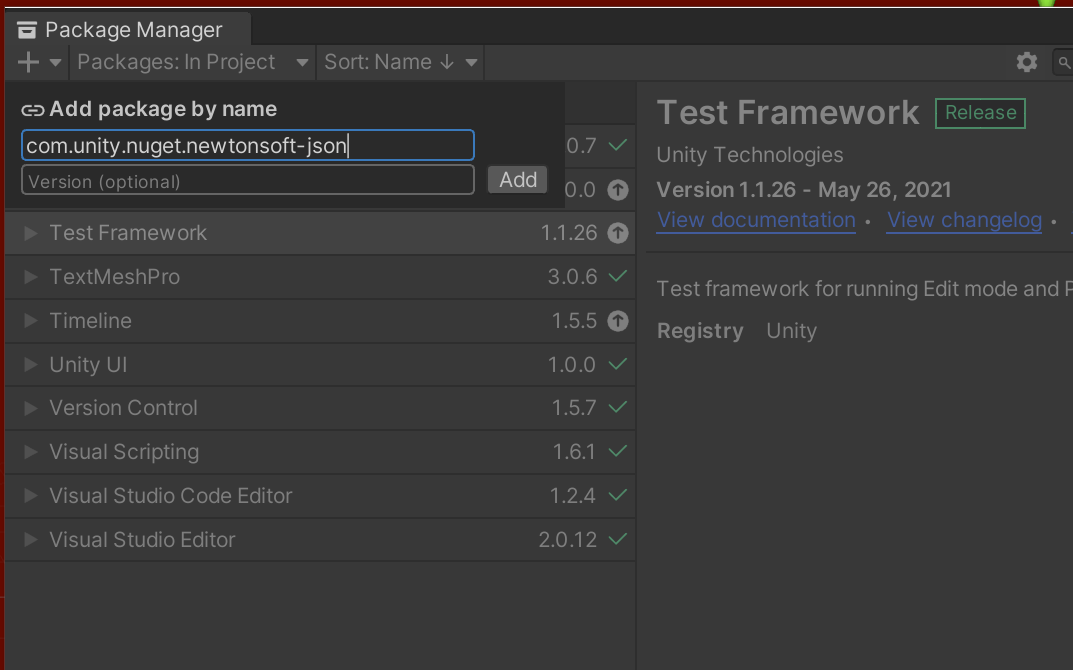1073x670 pixels.
Task: Expand the TextMeshPro package row
Action: (x=30, y=277)
